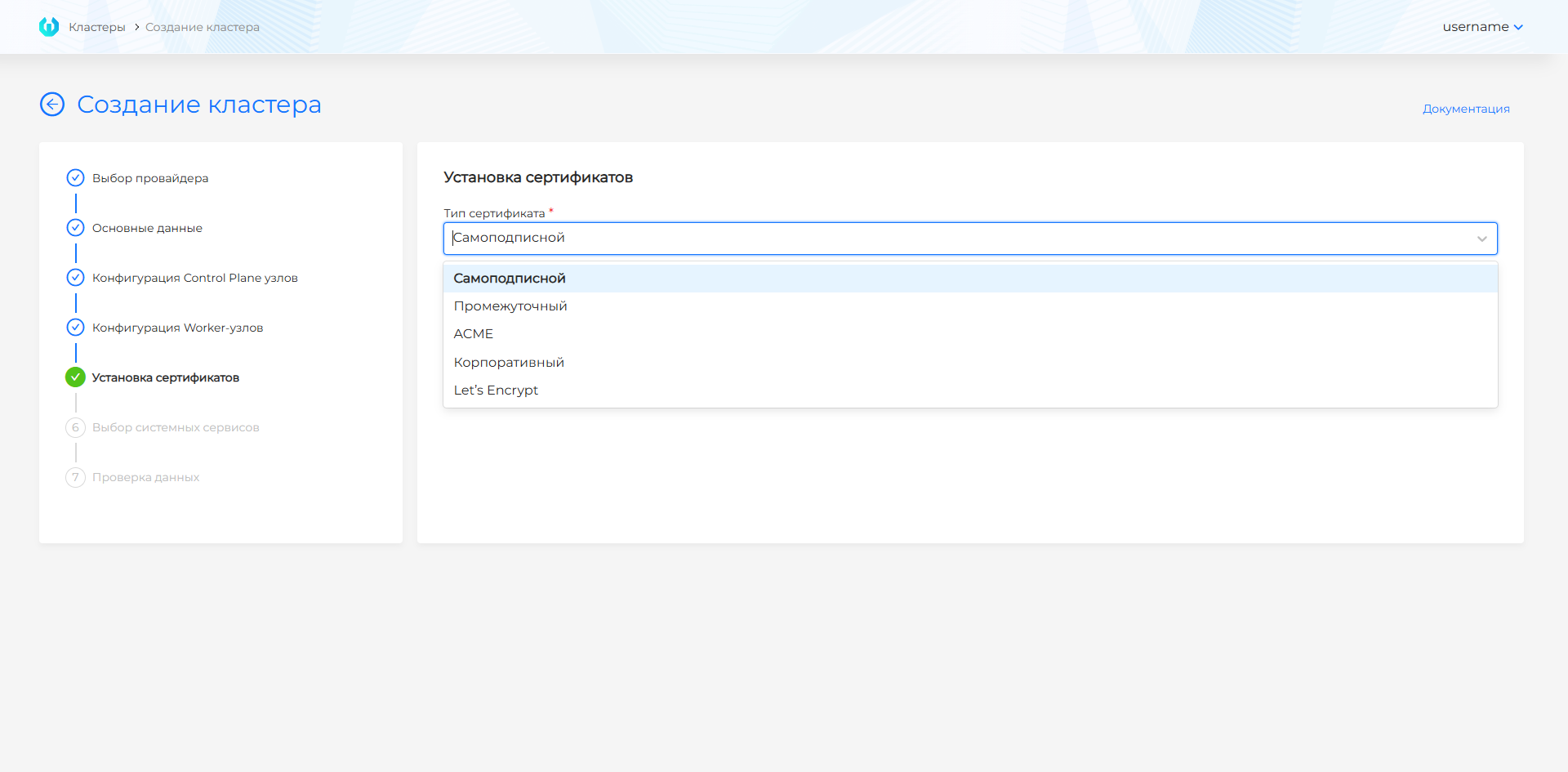Select the ACME certificate option
Screen dimensions: 1568x772
pos(474,334)
